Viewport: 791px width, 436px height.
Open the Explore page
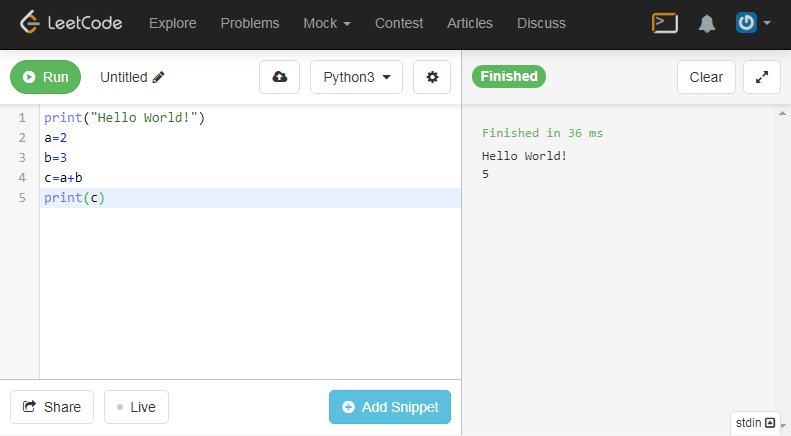173,23
